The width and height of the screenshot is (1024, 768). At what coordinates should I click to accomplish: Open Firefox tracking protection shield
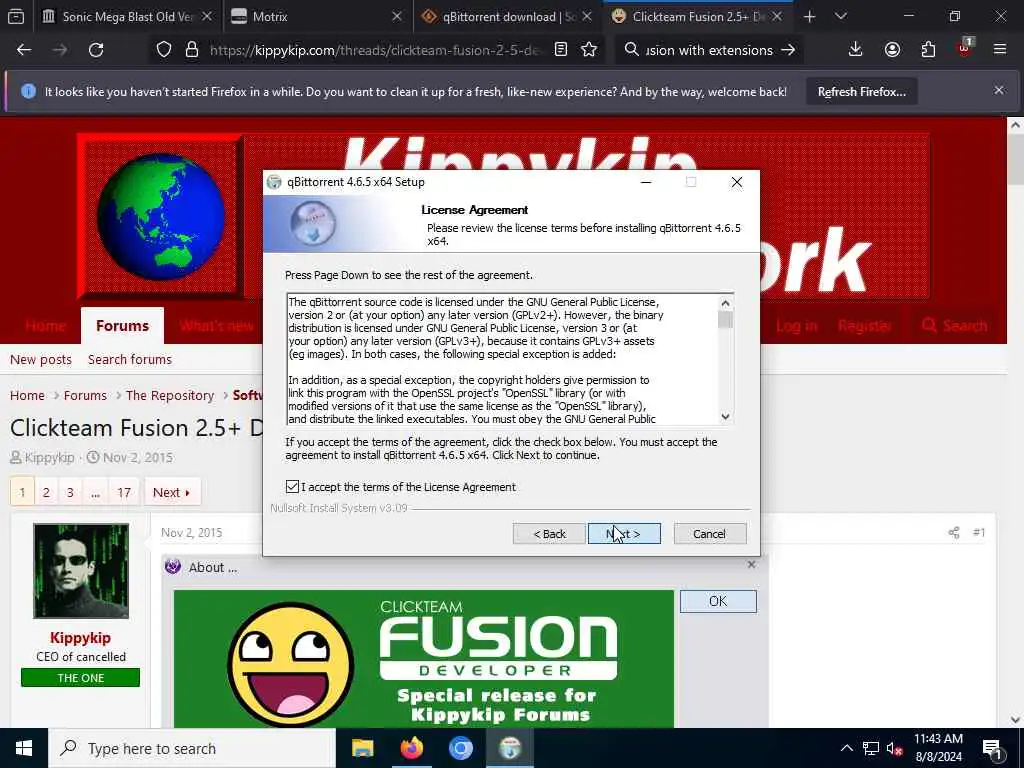[164, 50]
